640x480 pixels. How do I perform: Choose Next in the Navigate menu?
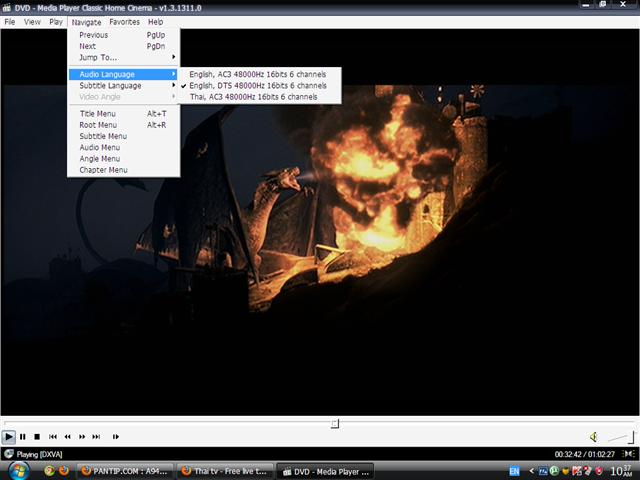tap(124, 47)
